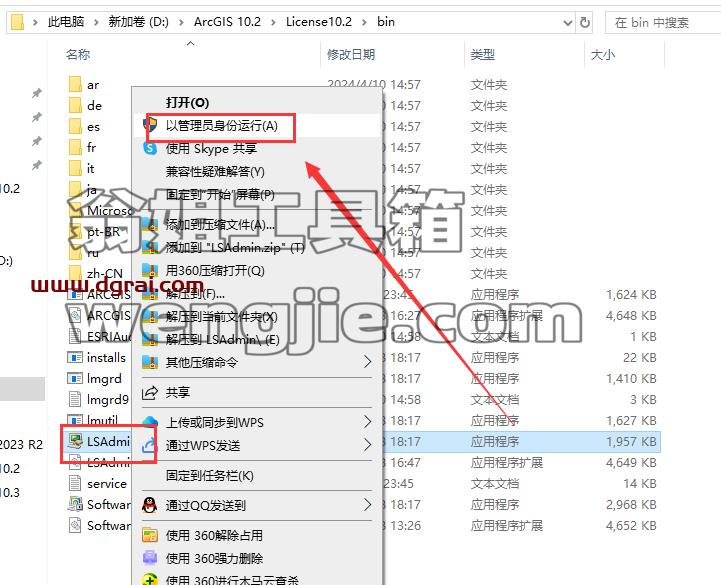Click the es folder icon
The image size is (721, 585).
pos(75,126)
